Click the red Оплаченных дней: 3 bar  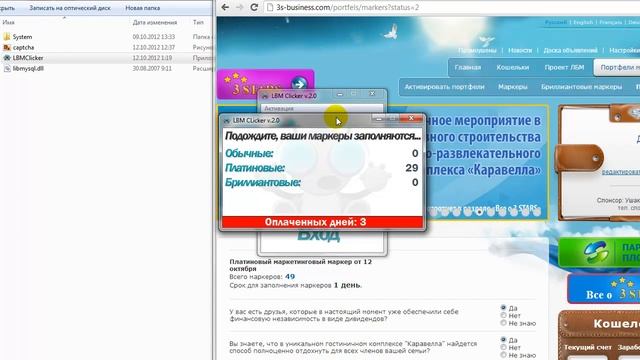pos(322,222)
